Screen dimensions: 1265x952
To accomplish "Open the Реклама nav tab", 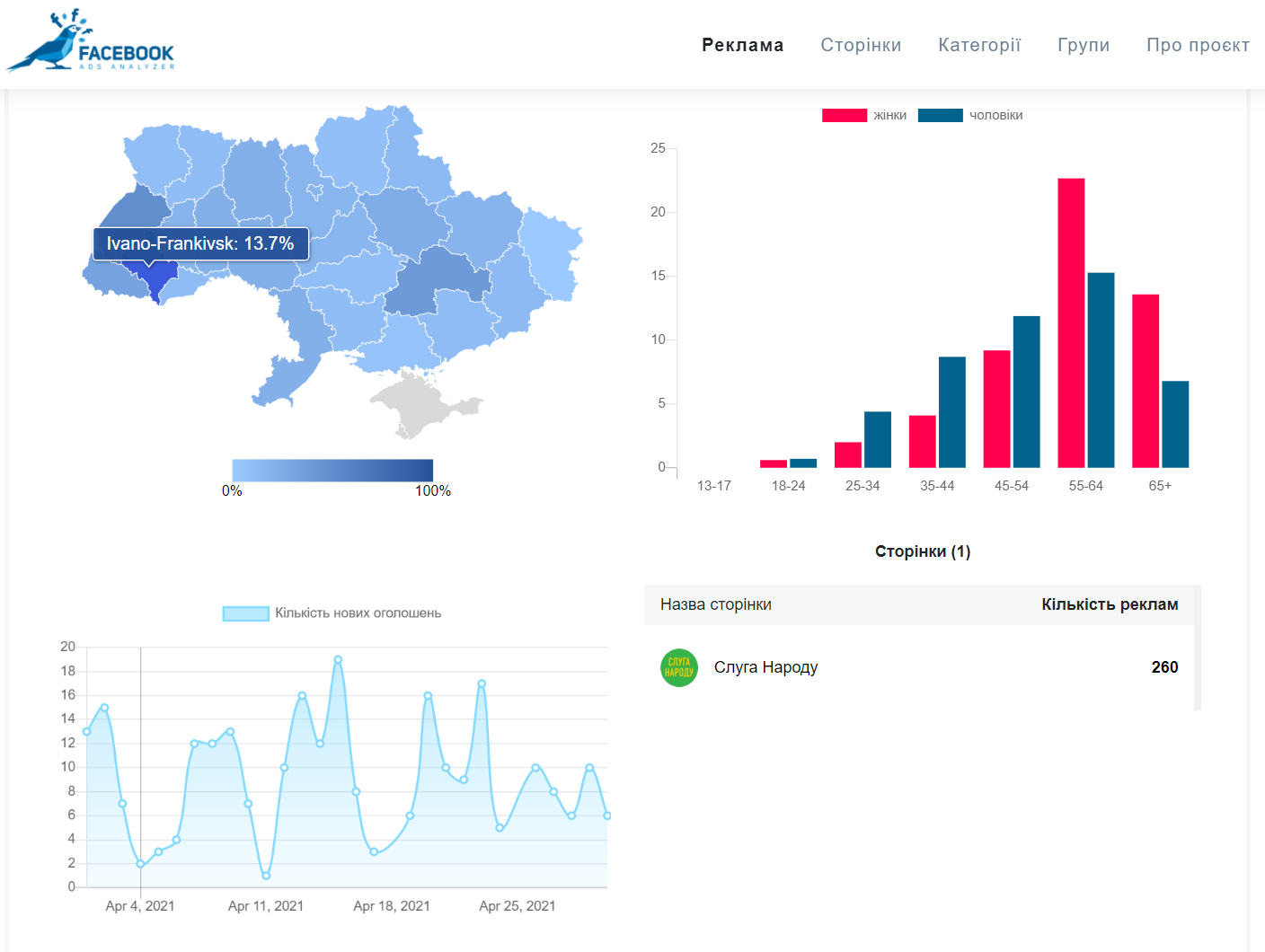I will [742, 45].
